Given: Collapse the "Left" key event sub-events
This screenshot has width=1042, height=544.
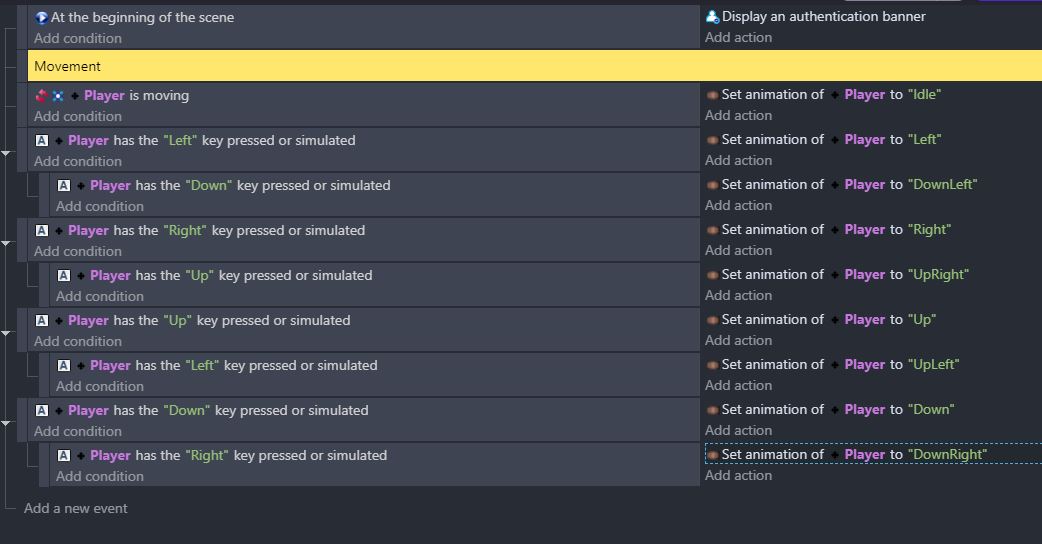Looking at the screenshot, I should pos(5,153).
